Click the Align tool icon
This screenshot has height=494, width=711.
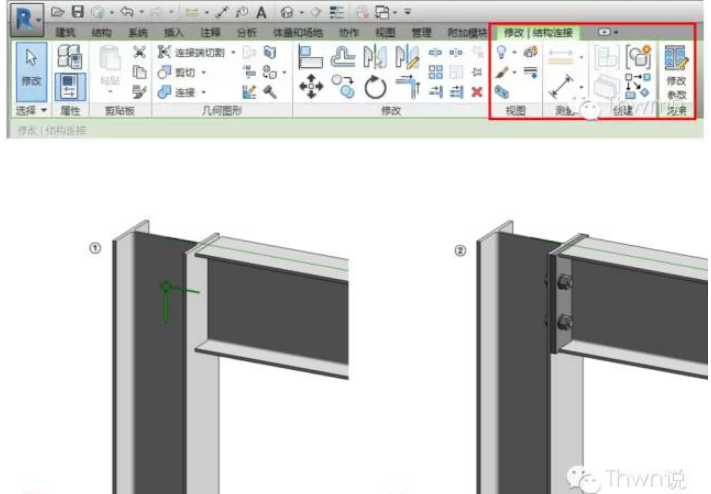pyautogui.click(x=310, y=57)
